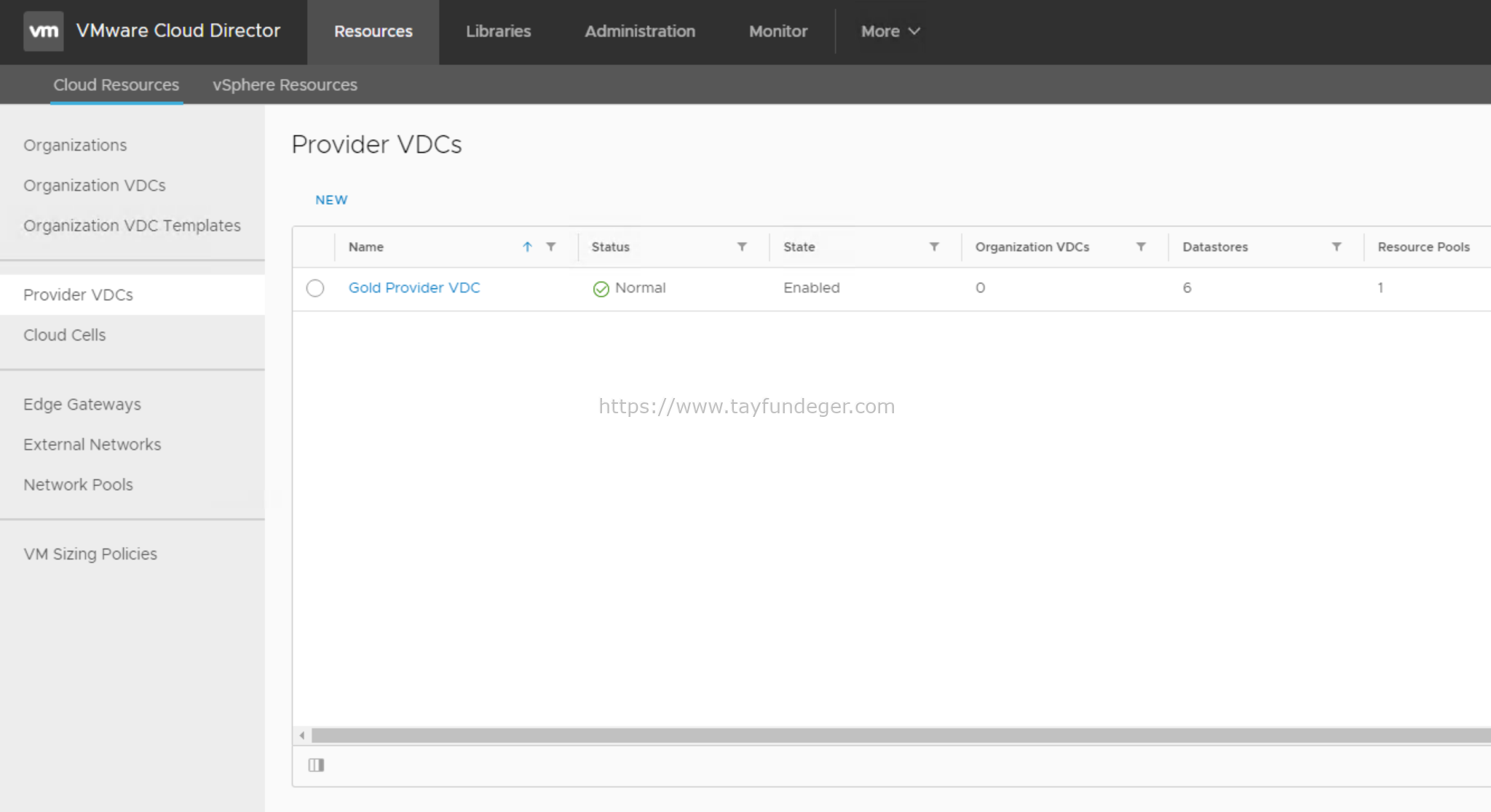1491x812 pixels.
Task: Open the Organization VDCs column filter icon
Action: tap(1141, 247)
